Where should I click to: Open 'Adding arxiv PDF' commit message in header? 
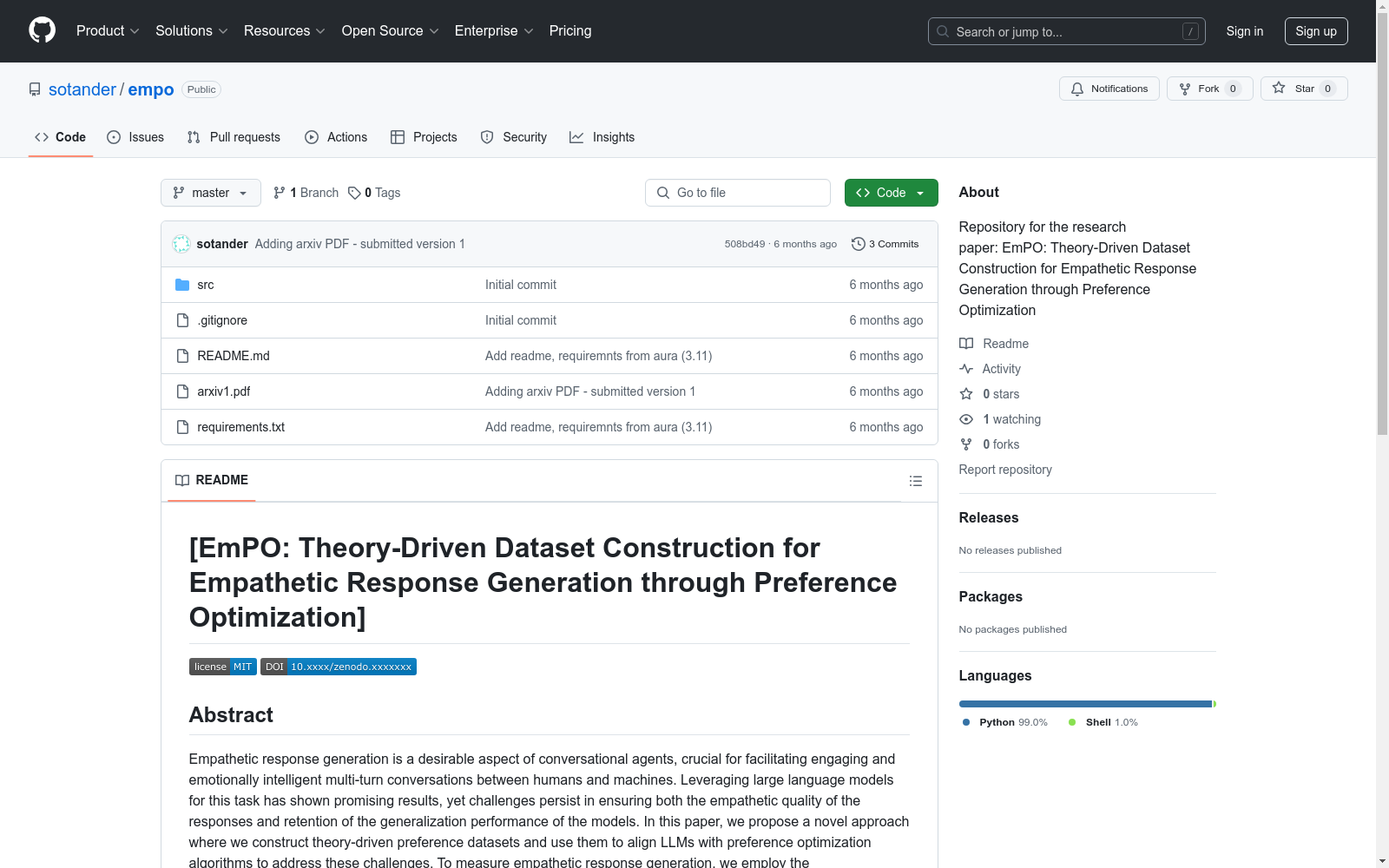(x=359, y=244)
